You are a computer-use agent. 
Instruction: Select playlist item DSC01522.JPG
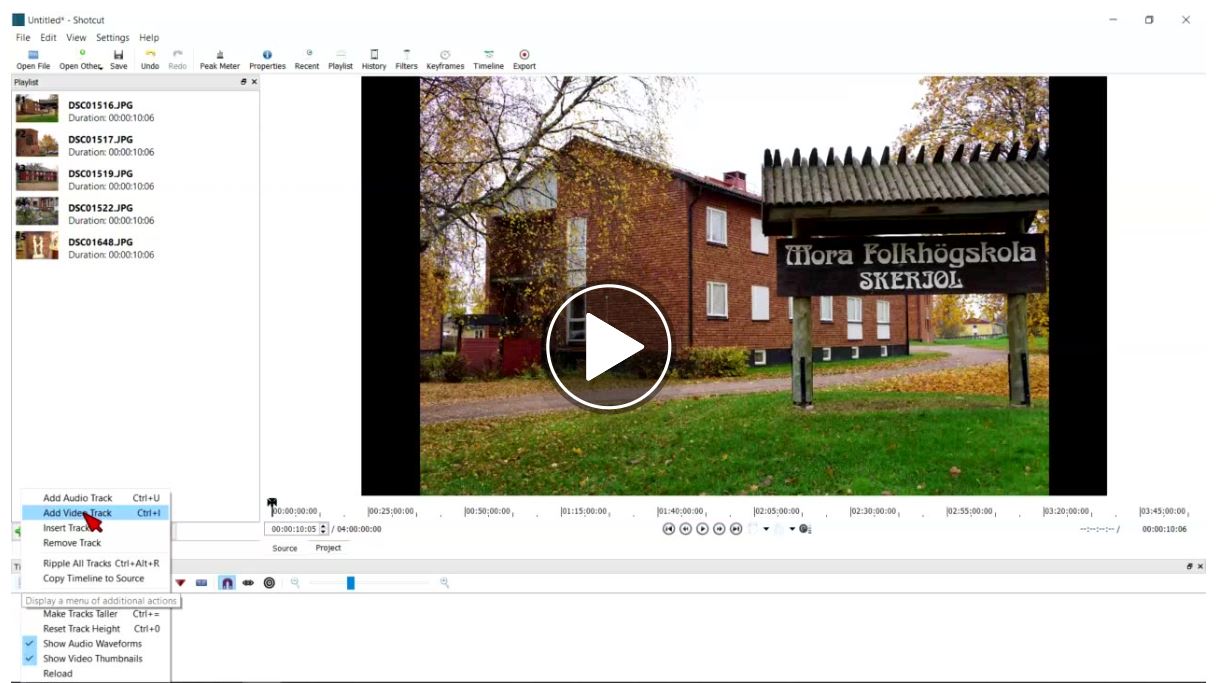[135, 213]
